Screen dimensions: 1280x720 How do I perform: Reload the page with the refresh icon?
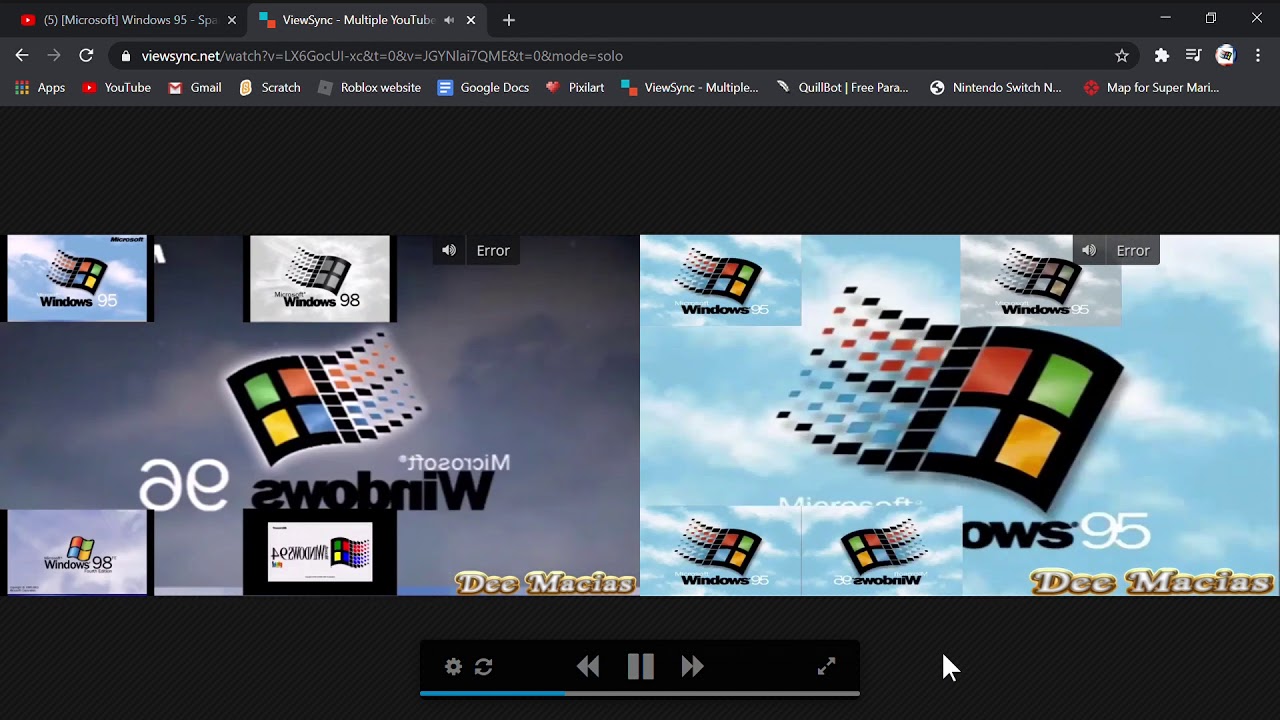86,56
